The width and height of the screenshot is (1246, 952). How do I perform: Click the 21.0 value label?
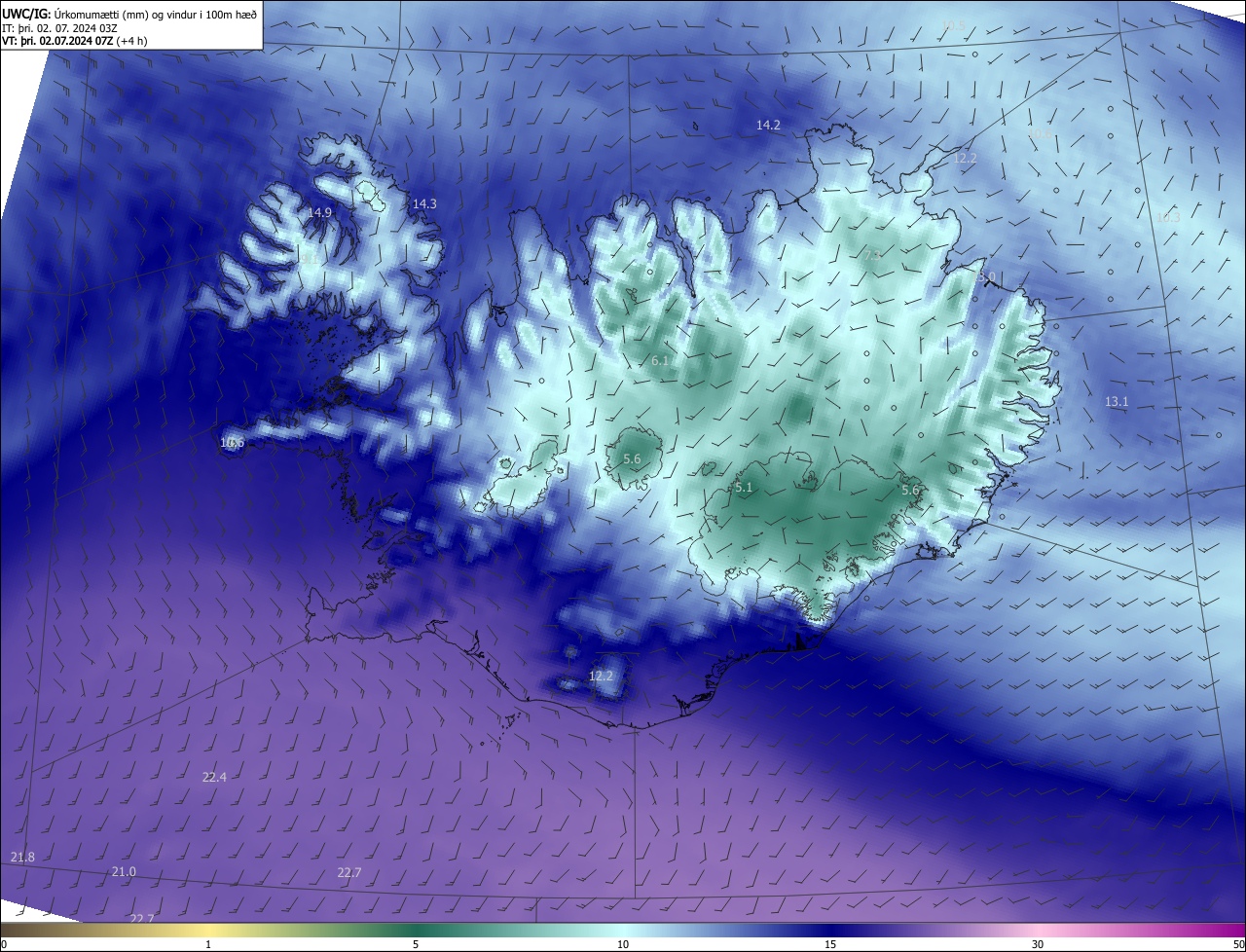124,871
